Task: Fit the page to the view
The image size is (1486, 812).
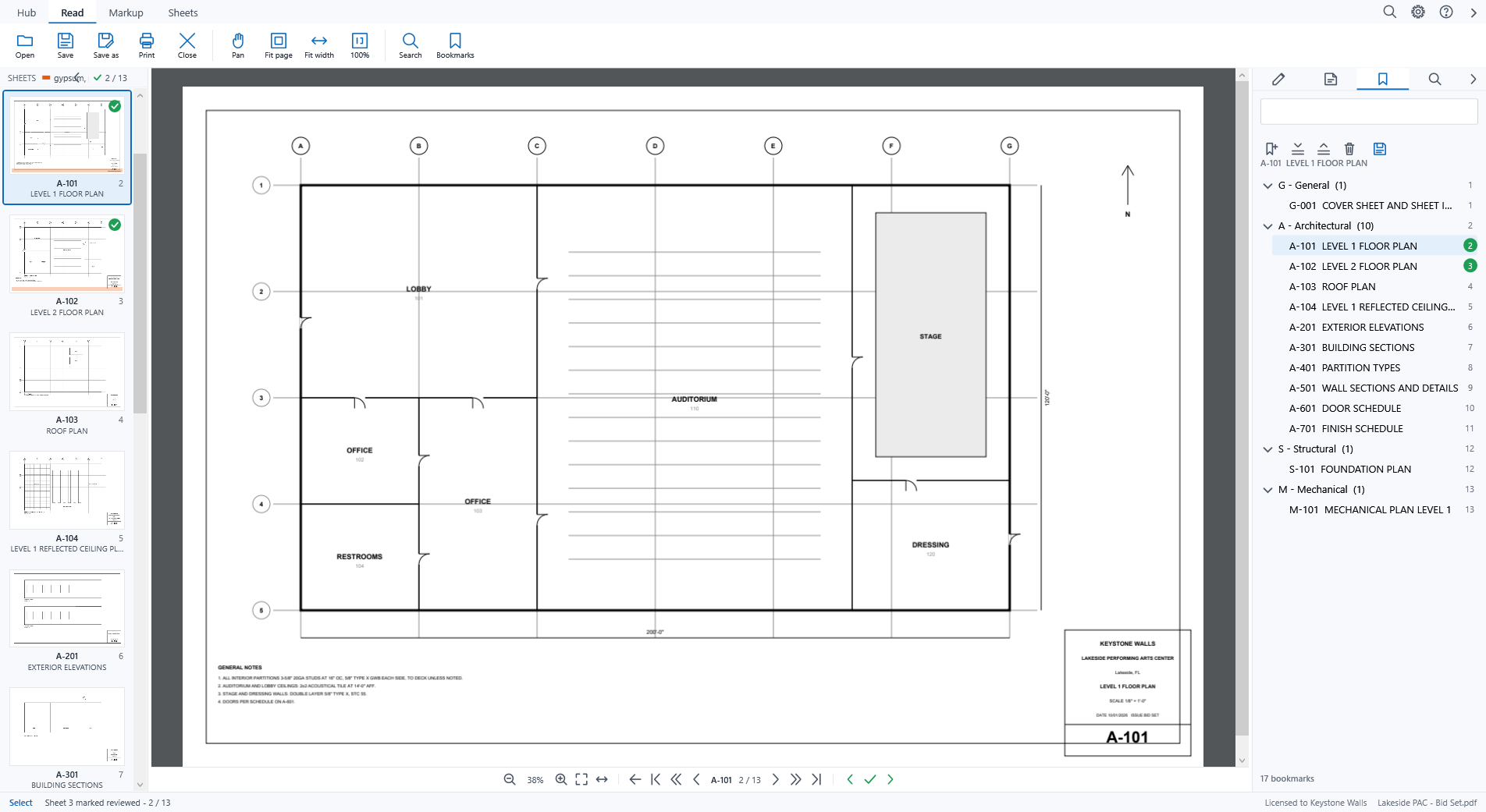Action: click(x=279, y=45)
